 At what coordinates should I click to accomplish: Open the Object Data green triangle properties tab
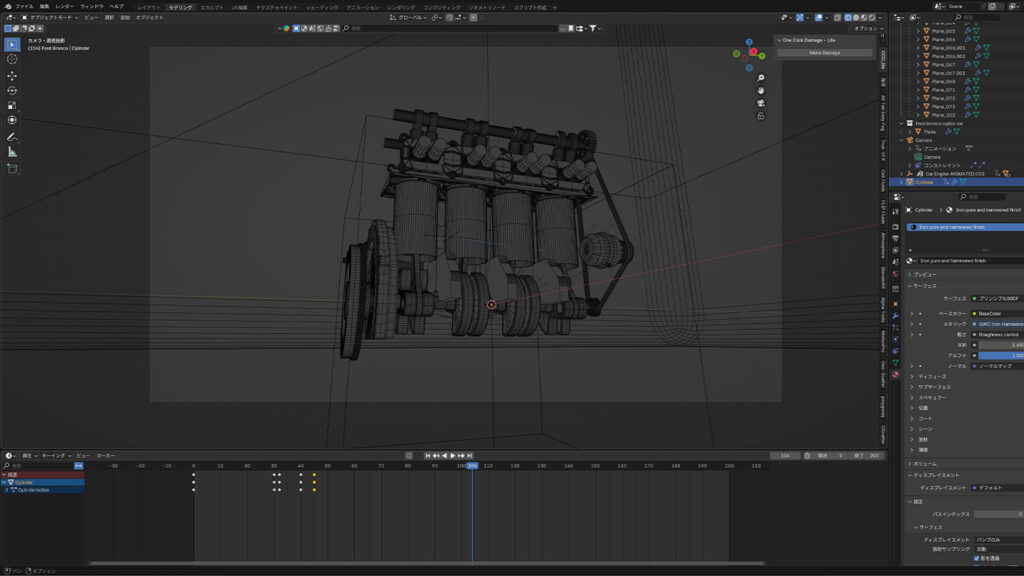(895, 363)
